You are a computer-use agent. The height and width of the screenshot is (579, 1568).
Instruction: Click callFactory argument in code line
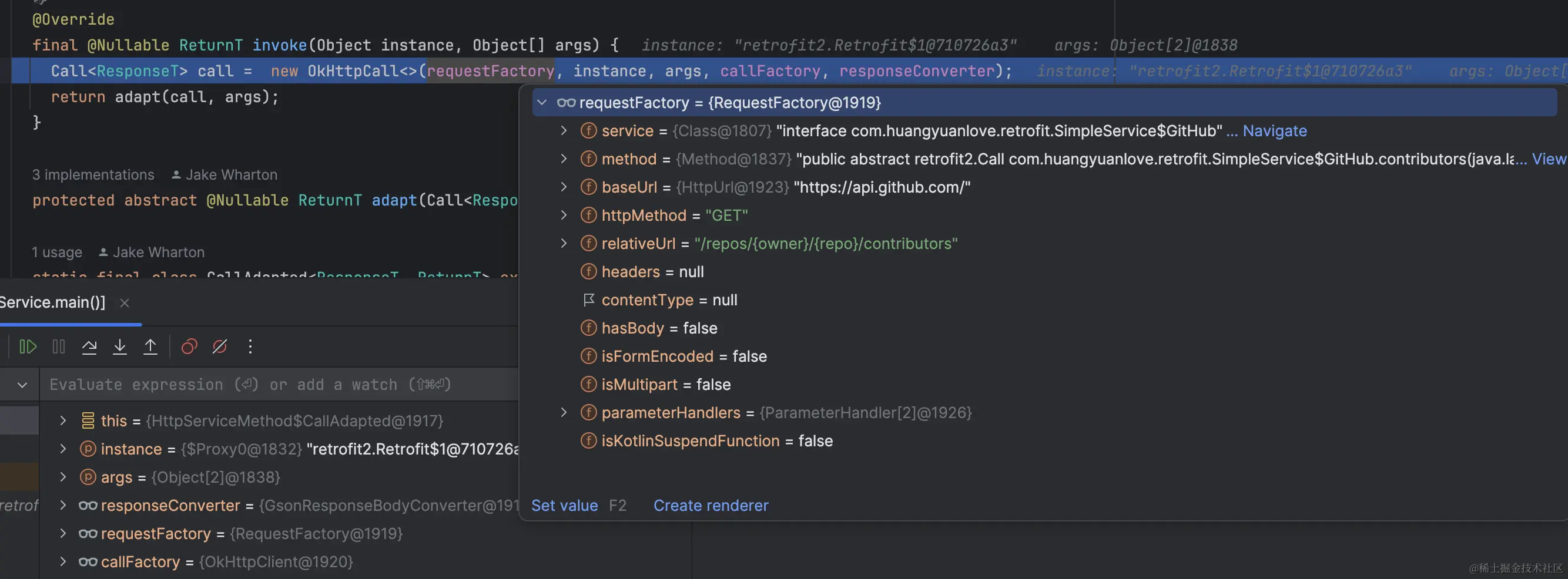click(770, 71)
